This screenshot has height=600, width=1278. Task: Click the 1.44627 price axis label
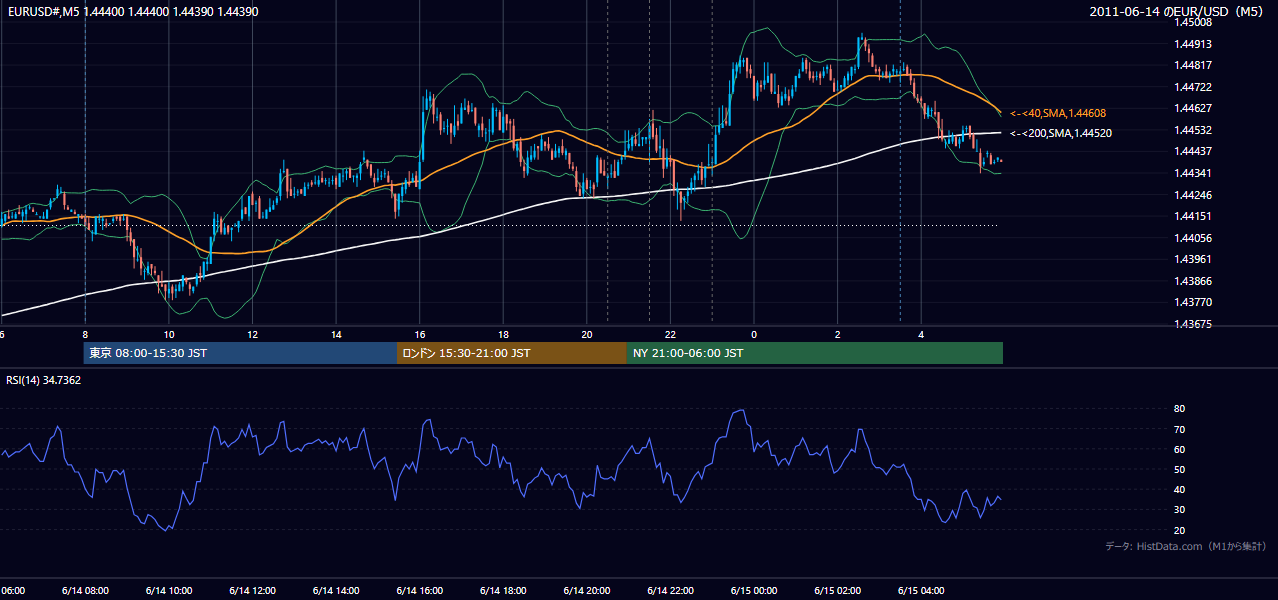click(1193, 108)
